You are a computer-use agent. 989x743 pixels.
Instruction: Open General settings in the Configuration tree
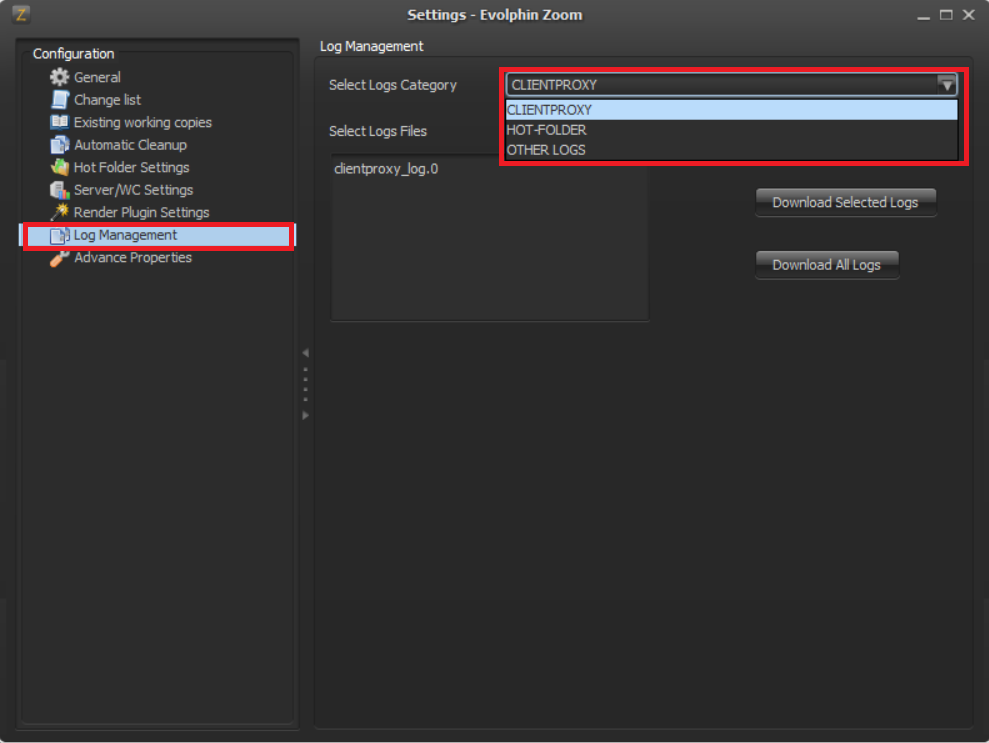(97, 77)
